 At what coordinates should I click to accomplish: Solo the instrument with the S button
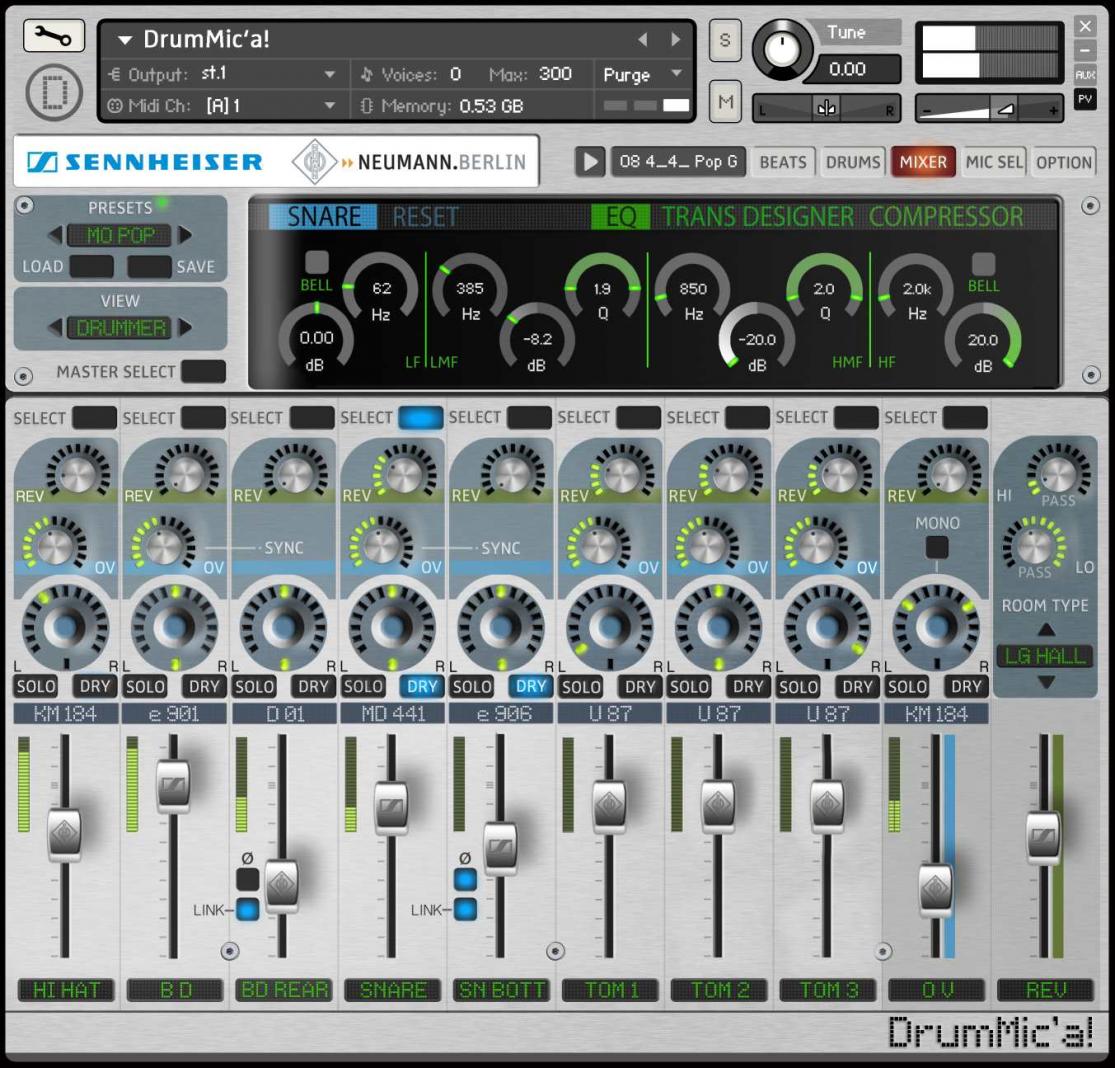point(725,40)
